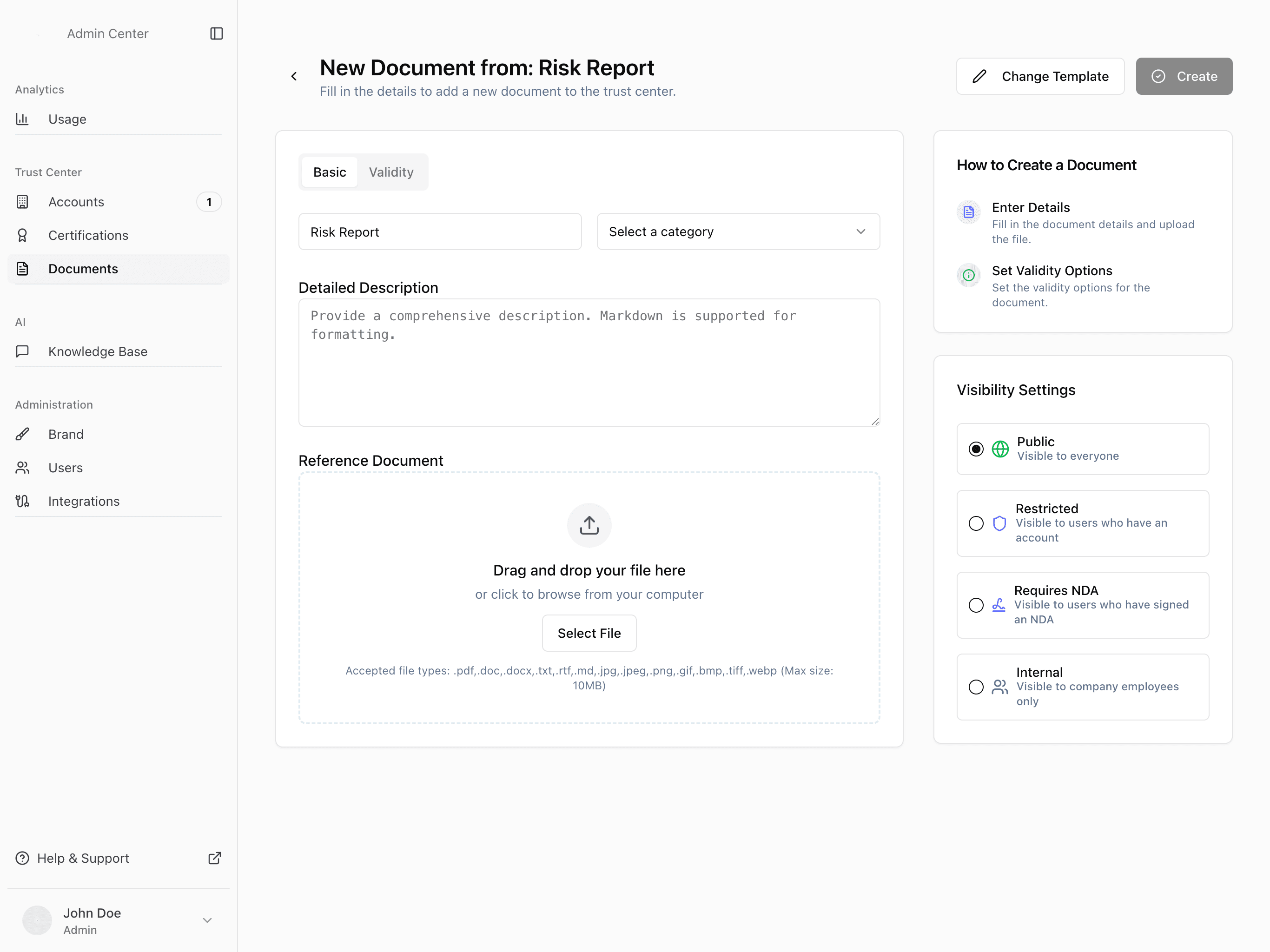The image size is (1270, 952).
Task: Click the upload arrow icon in dropzone
Action: [x=589, y=525]
